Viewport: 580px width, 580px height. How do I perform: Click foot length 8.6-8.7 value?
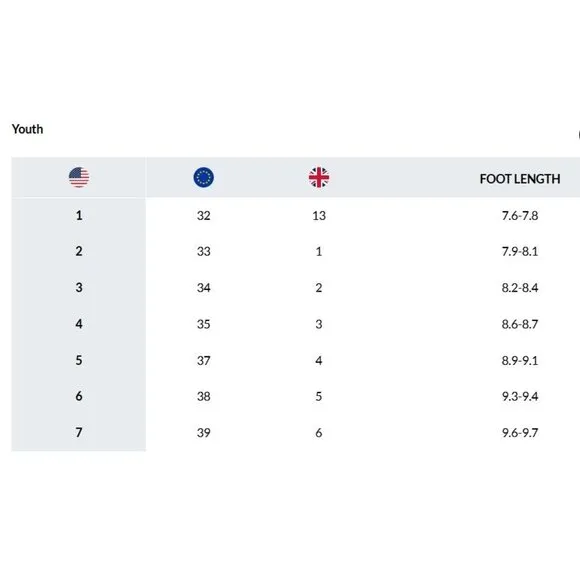[520, 324]
